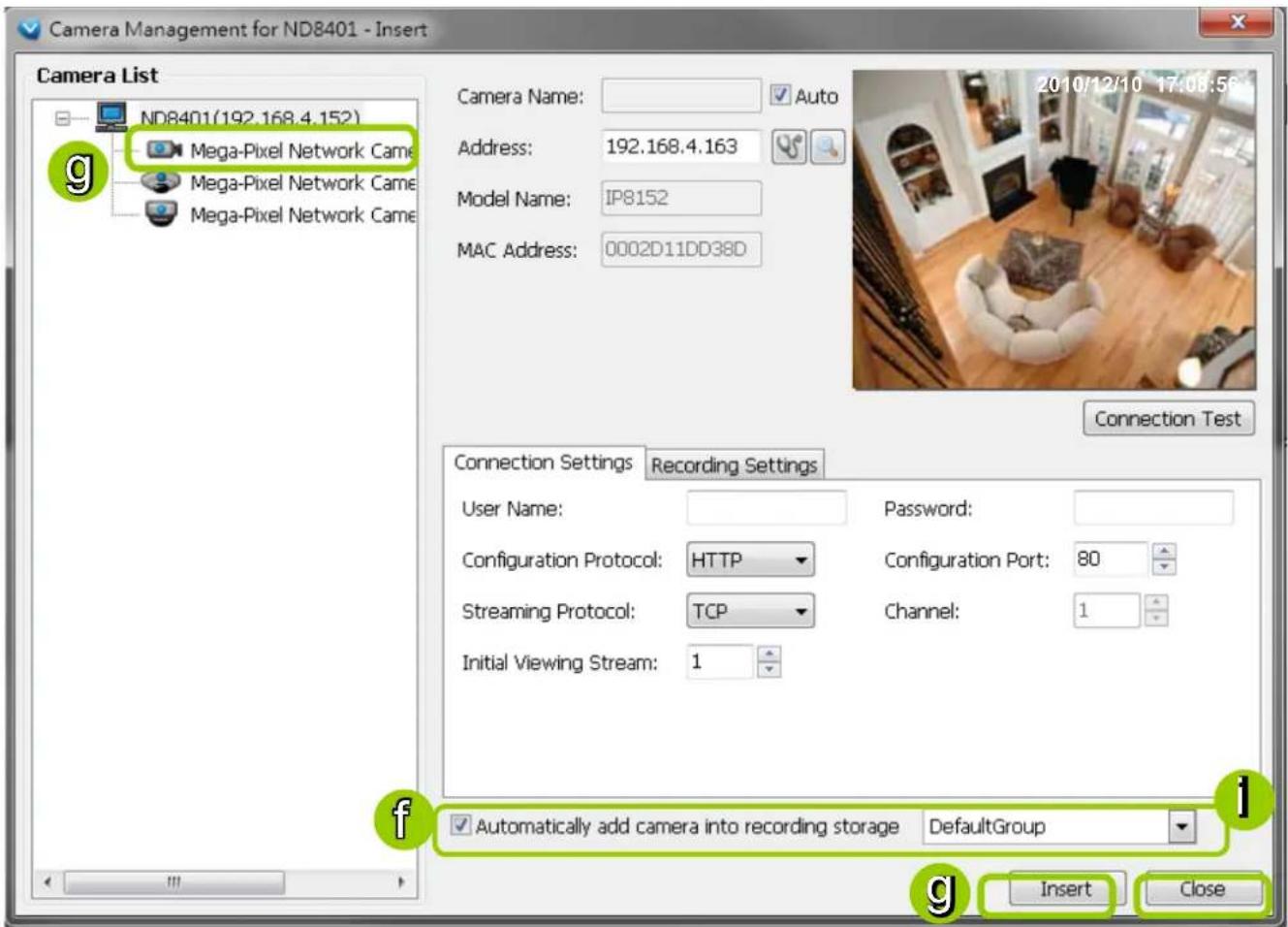Click the Camera List scroll left arrow
The height and width of the screenshot is (927, 1288).
point(47,882)
